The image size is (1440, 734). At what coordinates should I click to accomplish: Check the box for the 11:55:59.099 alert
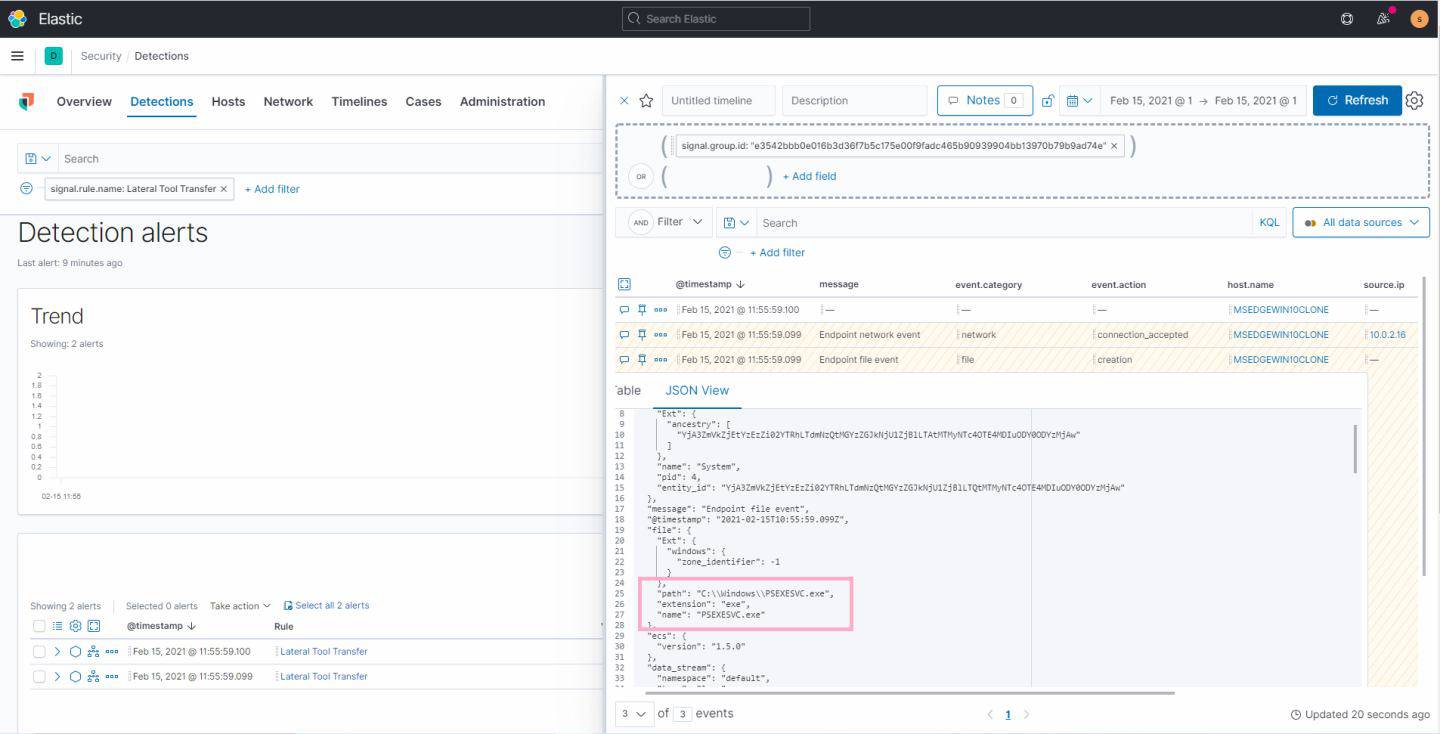39,677
